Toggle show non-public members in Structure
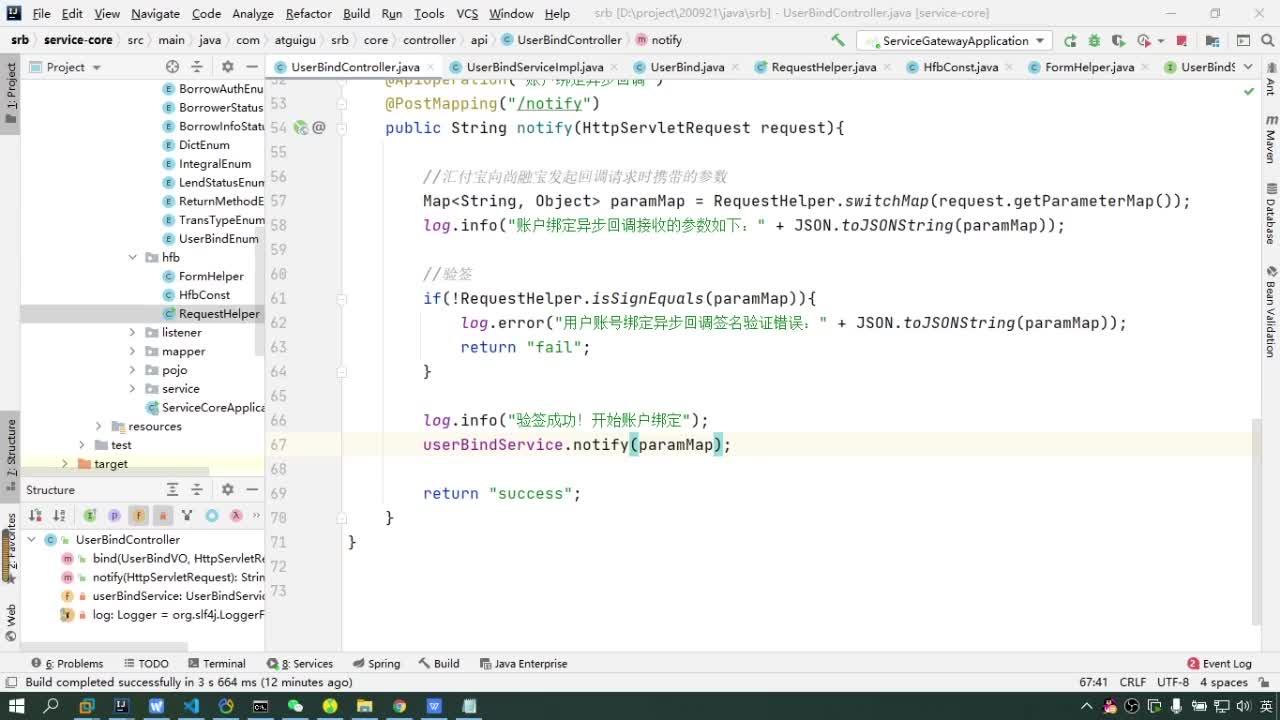This screenshot has width=1280, height=720. (x=162, y=515)
